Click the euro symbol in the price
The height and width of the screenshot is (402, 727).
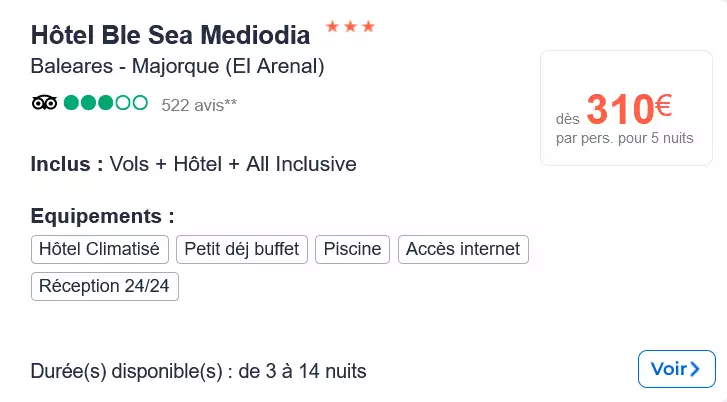[x=663, y=102]
